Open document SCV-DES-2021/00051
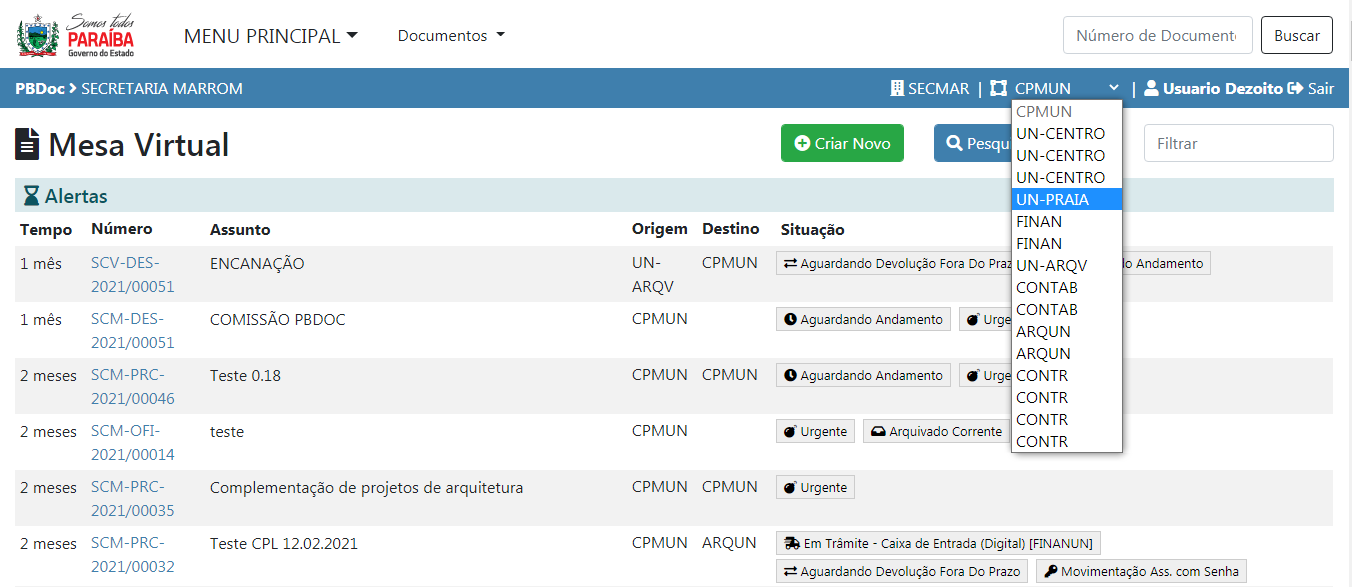 tap(132, 274)
